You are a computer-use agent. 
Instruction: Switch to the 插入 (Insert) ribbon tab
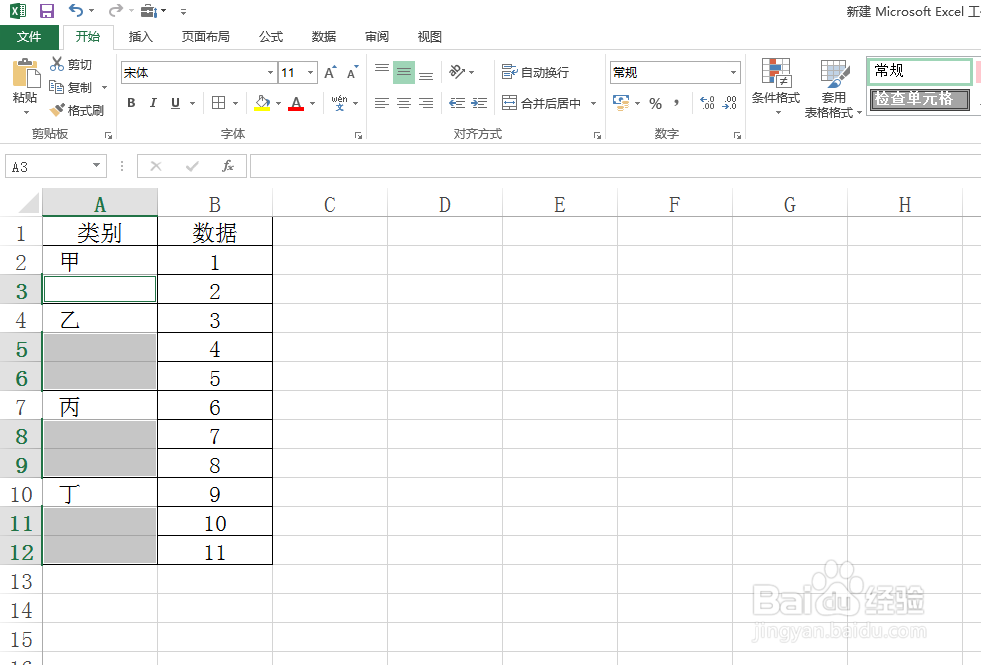pos(139,37)
